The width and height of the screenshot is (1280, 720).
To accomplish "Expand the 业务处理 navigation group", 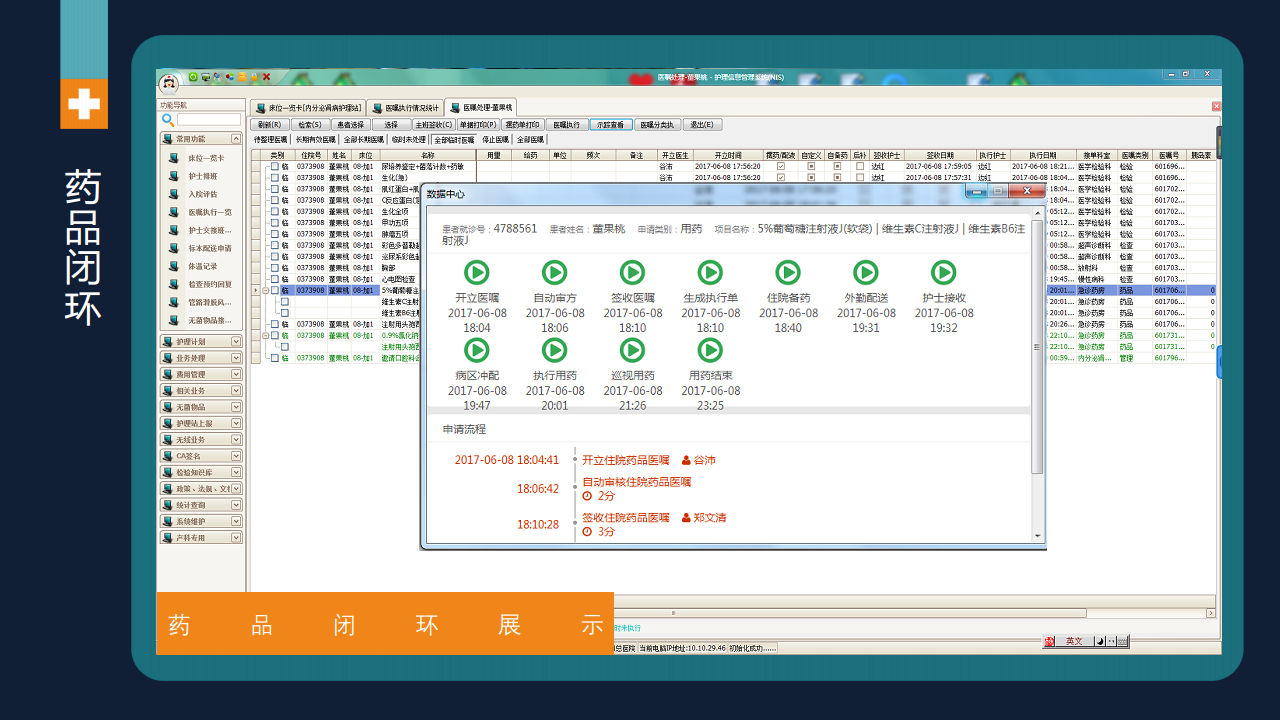I will 236,358.
